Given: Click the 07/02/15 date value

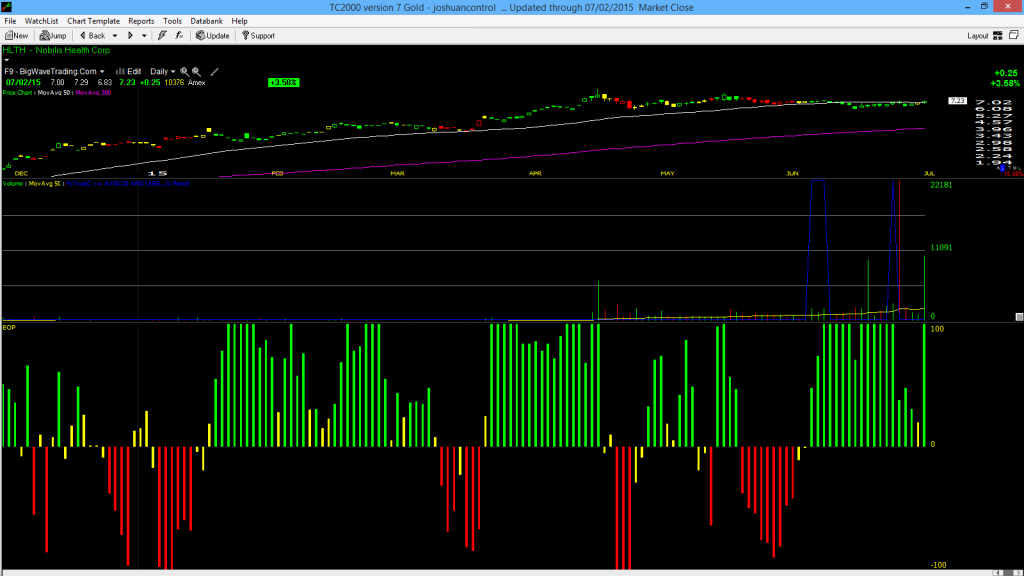Looking at the screenshot, I should pyautogui.click(x=24, y=82).
